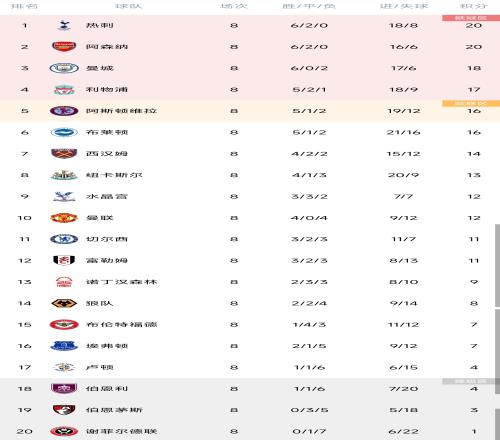Open the Newcastle (纽卡斯尔) team name
500x440 pixels.
pyautogui.click(x=114, y=175)
